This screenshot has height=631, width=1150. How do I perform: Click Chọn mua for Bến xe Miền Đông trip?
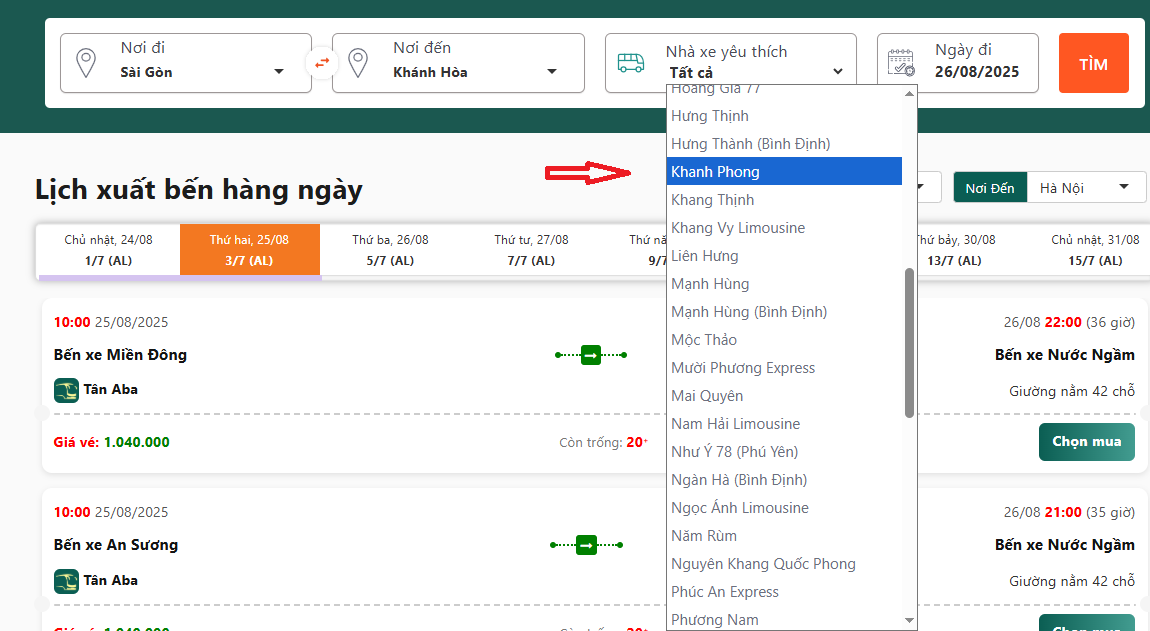1086,441
